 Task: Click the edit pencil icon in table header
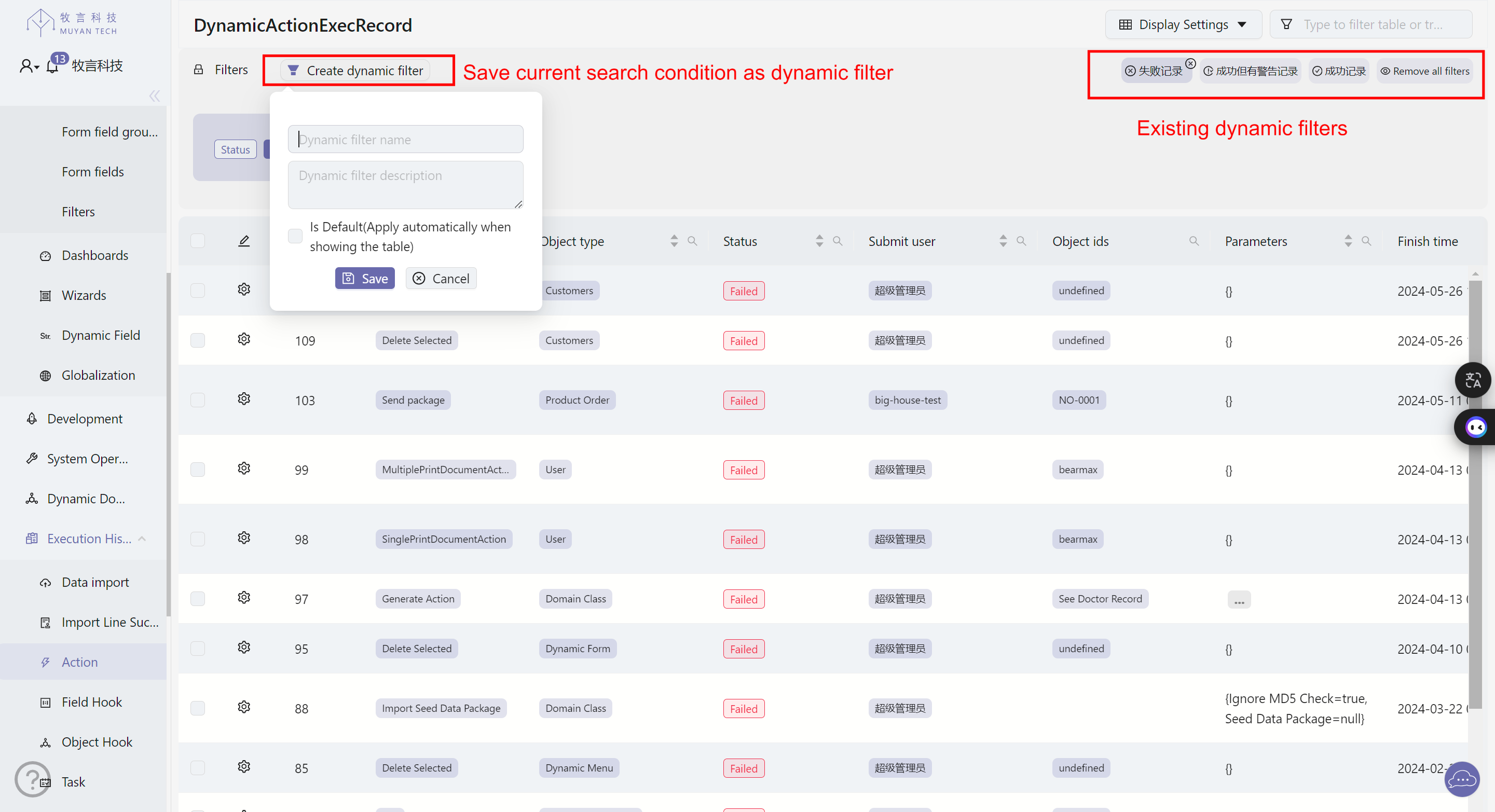(244, 241)
